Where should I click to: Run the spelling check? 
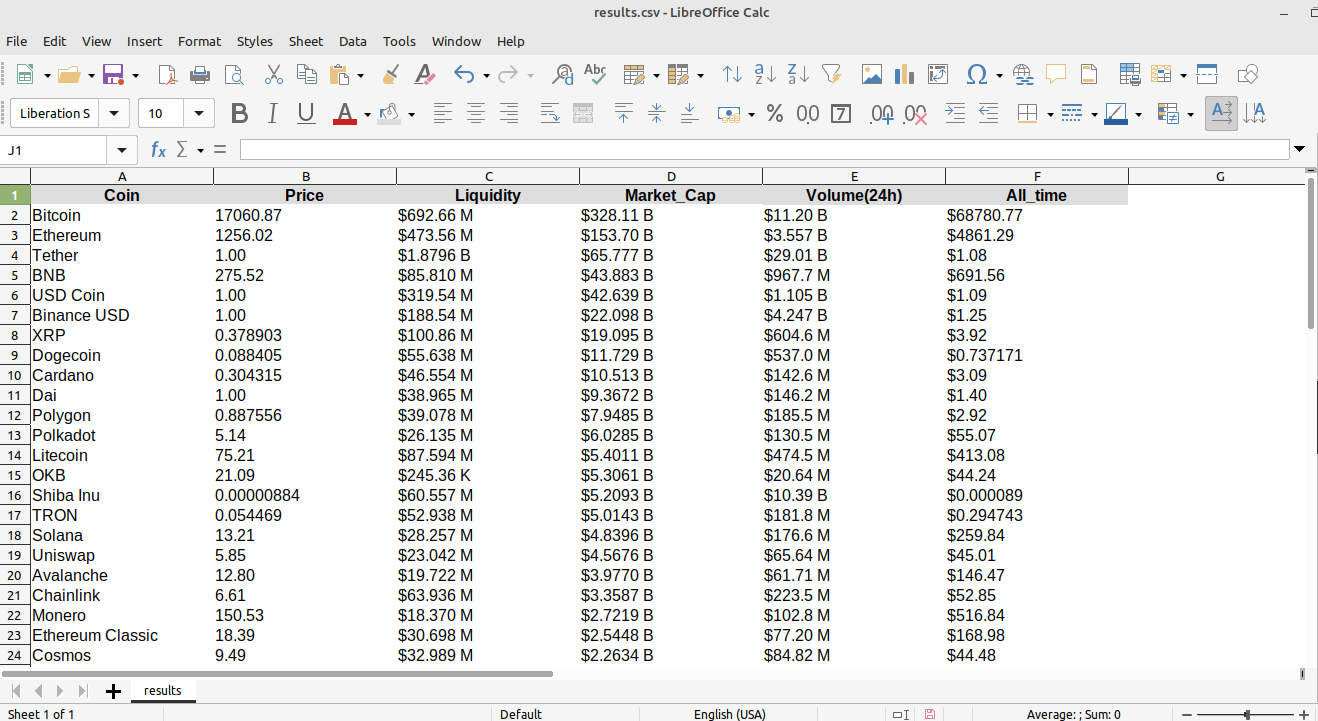(595, 74)
